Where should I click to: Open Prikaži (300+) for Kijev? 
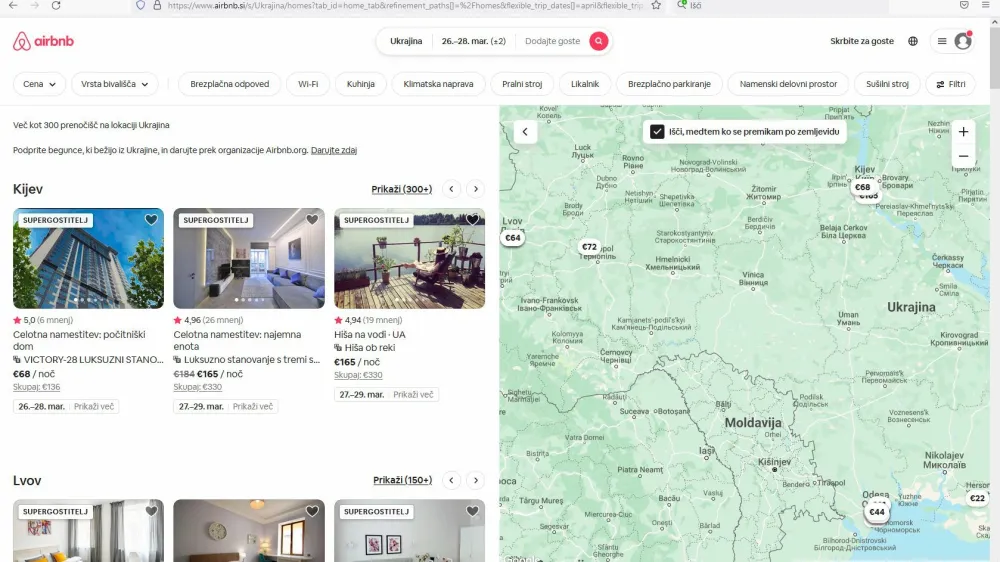[x=402, y=189]
